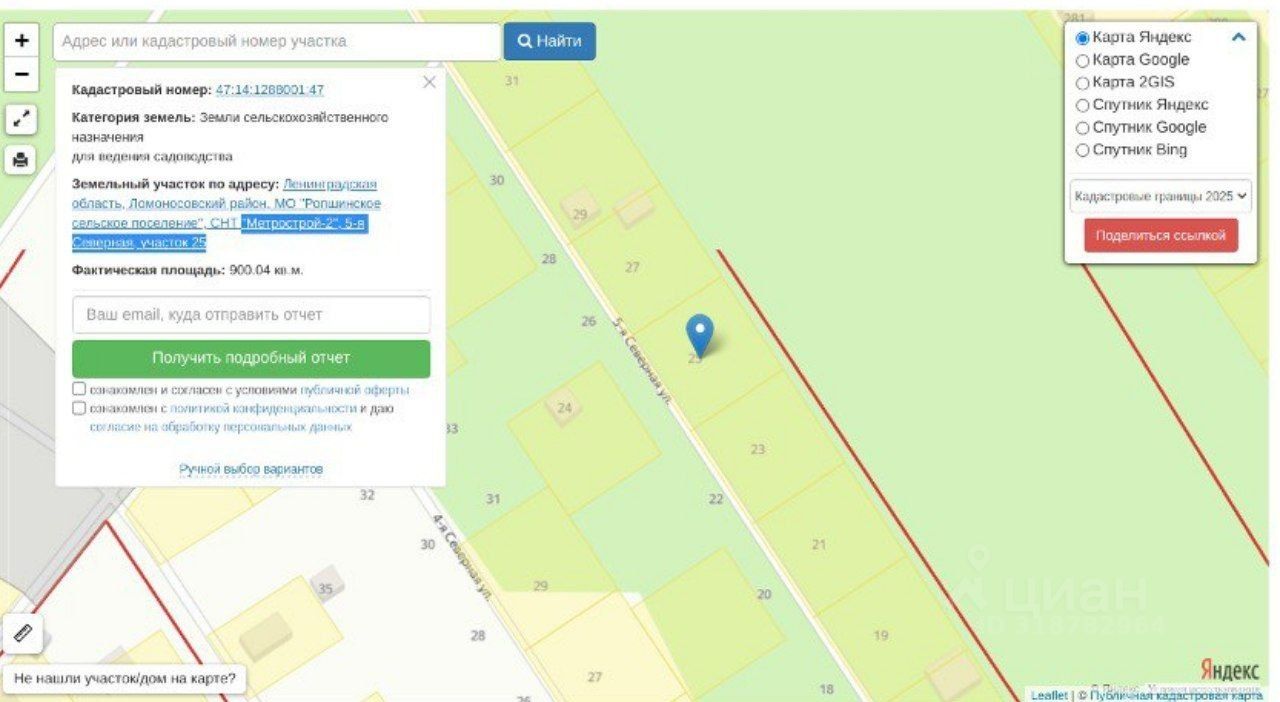Select Спутник Bing radio option
The image size is (1280, 702).
coord(1082,150)
